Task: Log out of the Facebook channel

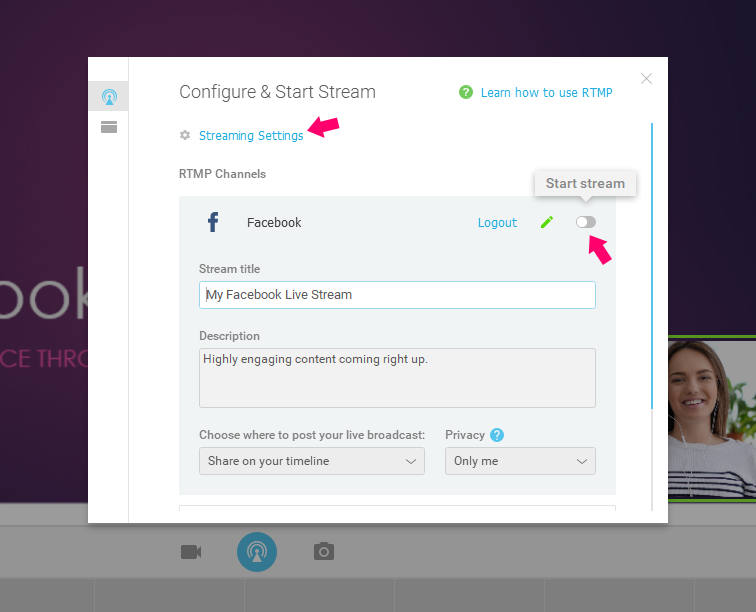Action: pyautogui.click(x=497, y=222)
